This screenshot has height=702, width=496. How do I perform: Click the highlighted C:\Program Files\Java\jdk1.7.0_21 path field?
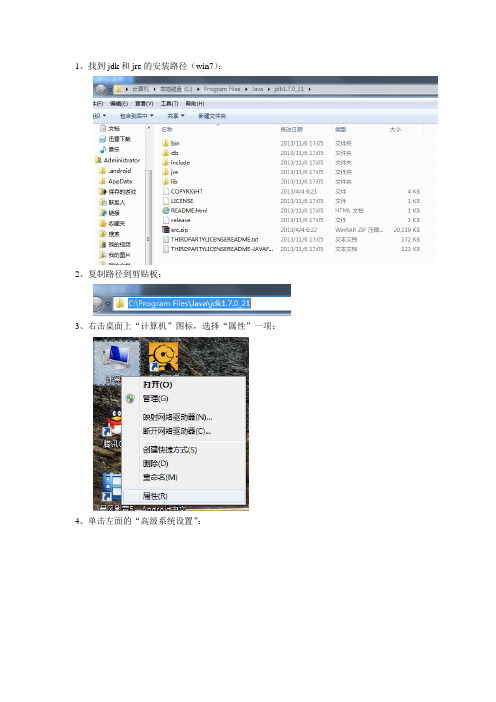pyautogui.click(x=189, y=304)
